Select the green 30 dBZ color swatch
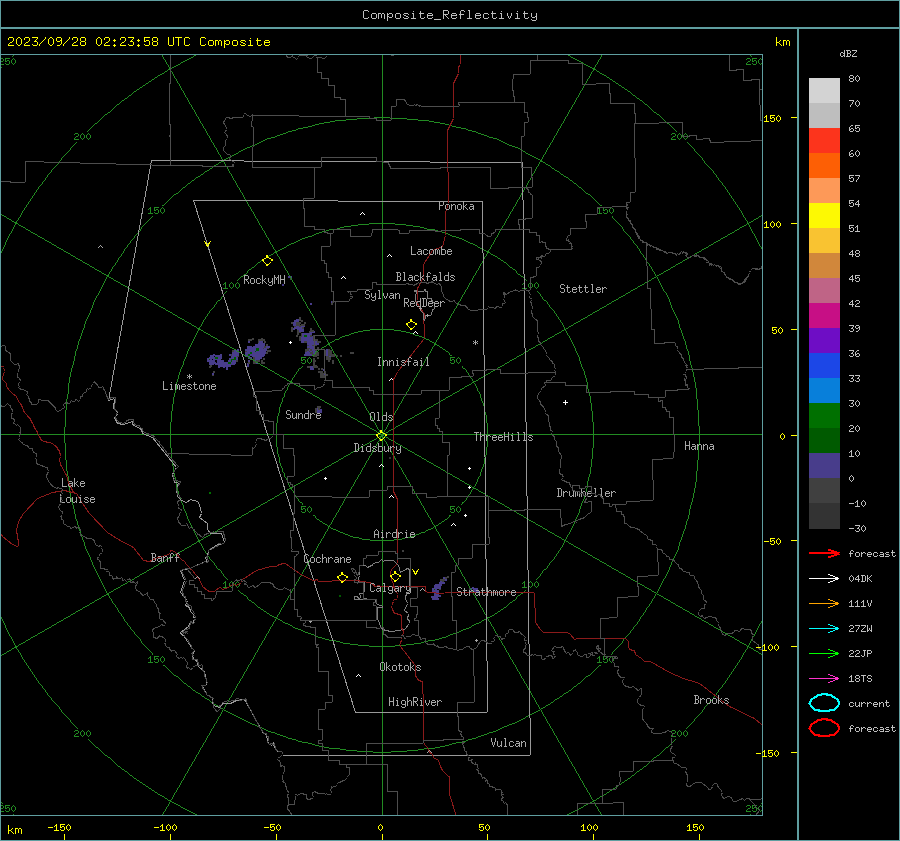The height and width of the screenshot is (841, 900). (824, 415)
